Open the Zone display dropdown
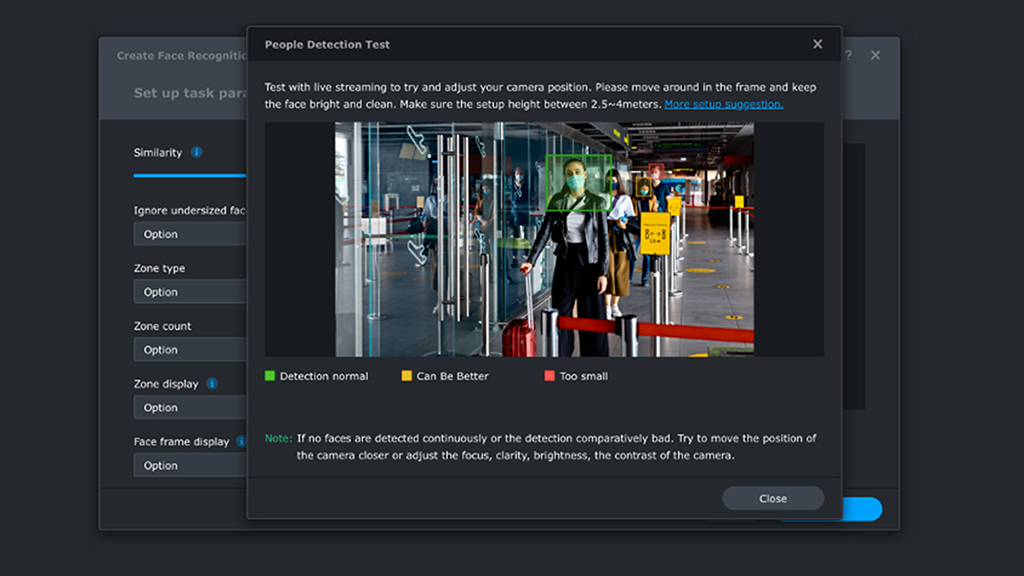The image size is (1024, 576). [x=190, y=408]
